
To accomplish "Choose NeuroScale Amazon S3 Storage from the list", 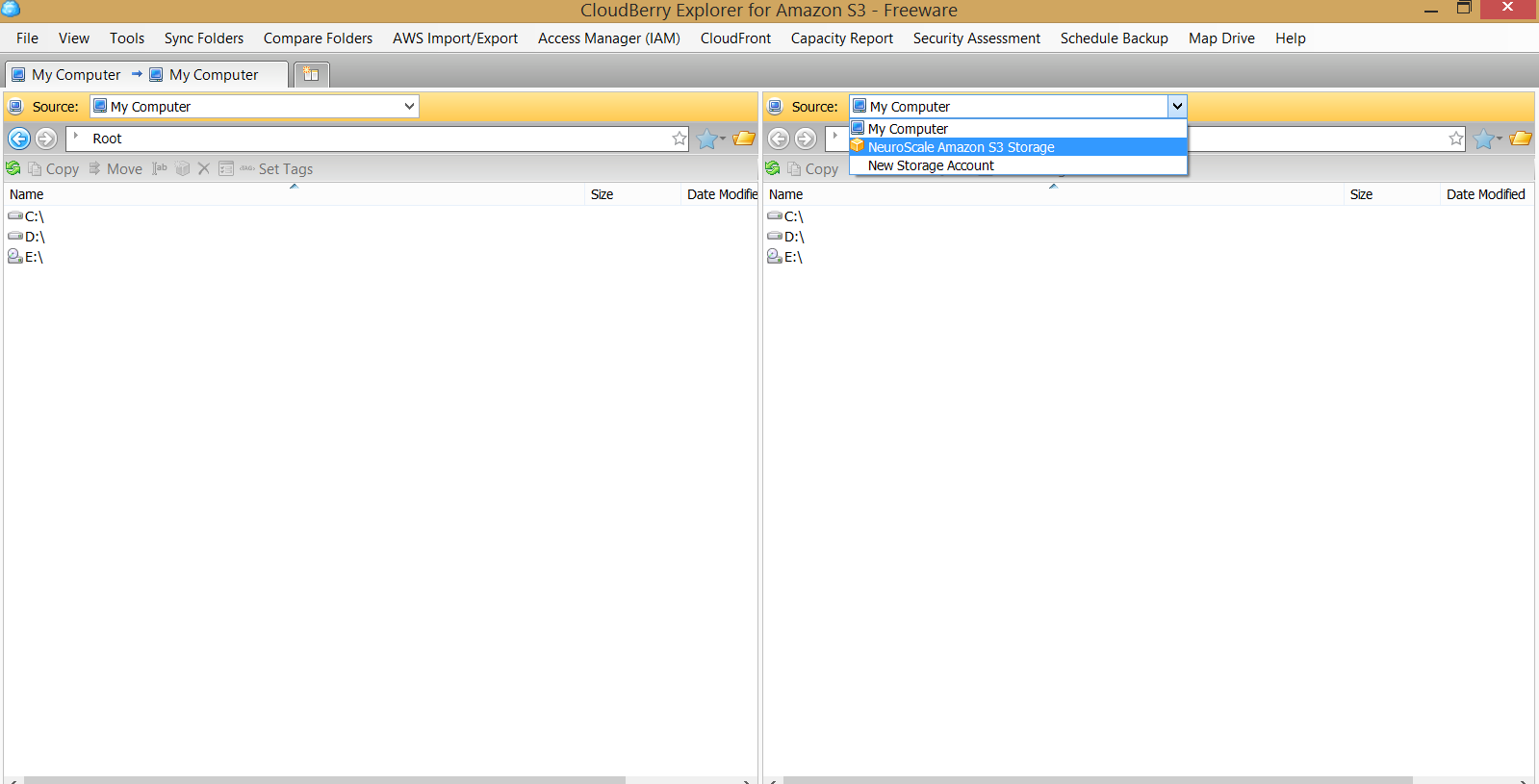I will pyautogui.click(x=1018, y=147).
